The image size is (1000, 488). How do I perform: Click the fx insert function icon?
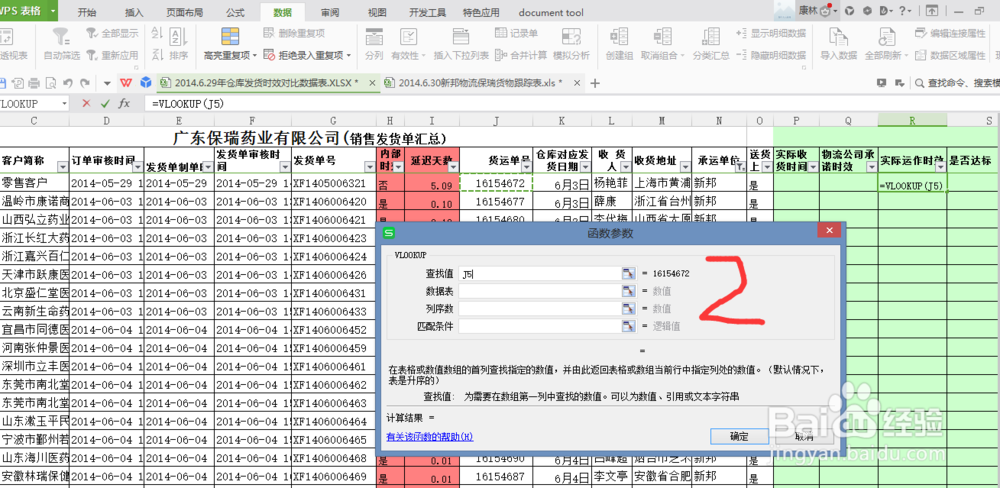[x=124, y=103]
